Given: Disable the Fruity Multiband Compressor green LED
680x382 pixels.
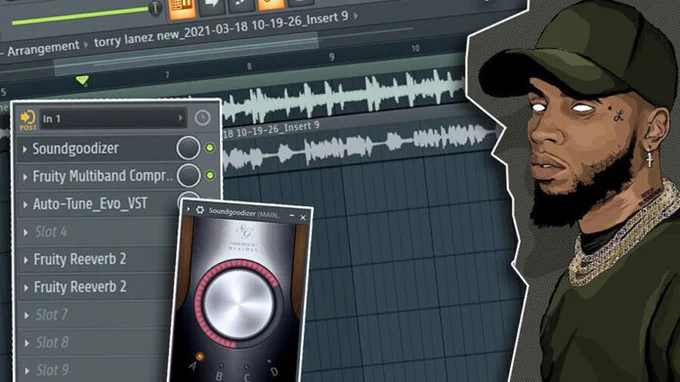Looking at the screenshot, I should (x=210, y=175).
